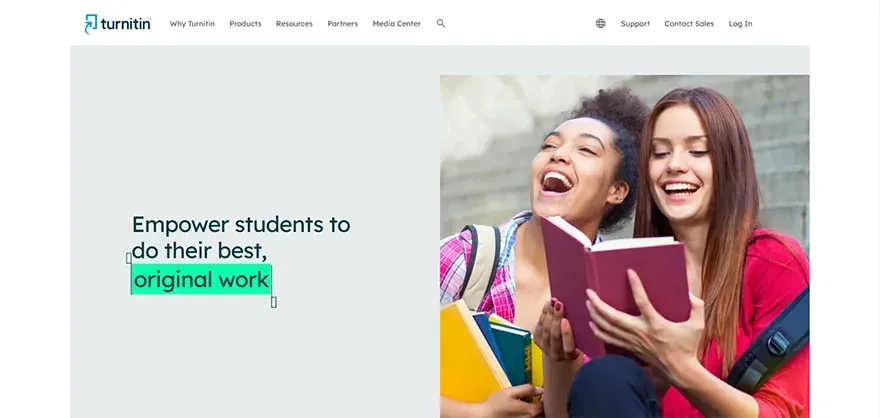Click the hero photo of two students
Viewport: 880px width, 418px height.
pos(625,246)
